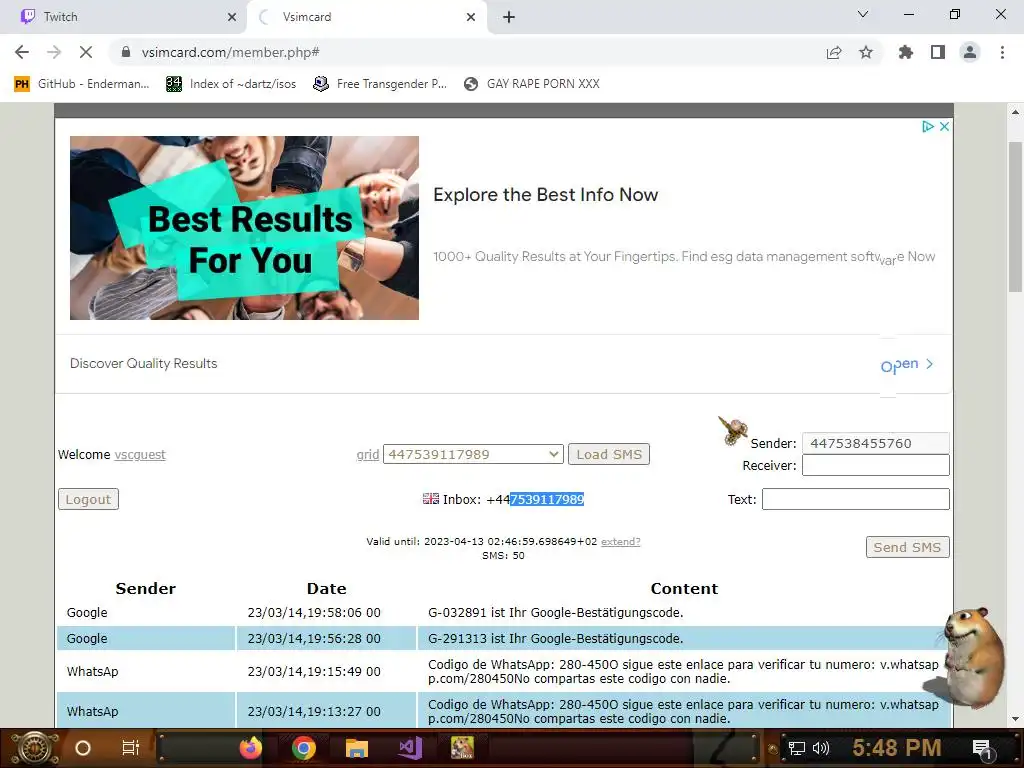The height and width of the screenshot is (768, 1024).
Task: Click the vscguest username link
Action: (x=140, y=455)
